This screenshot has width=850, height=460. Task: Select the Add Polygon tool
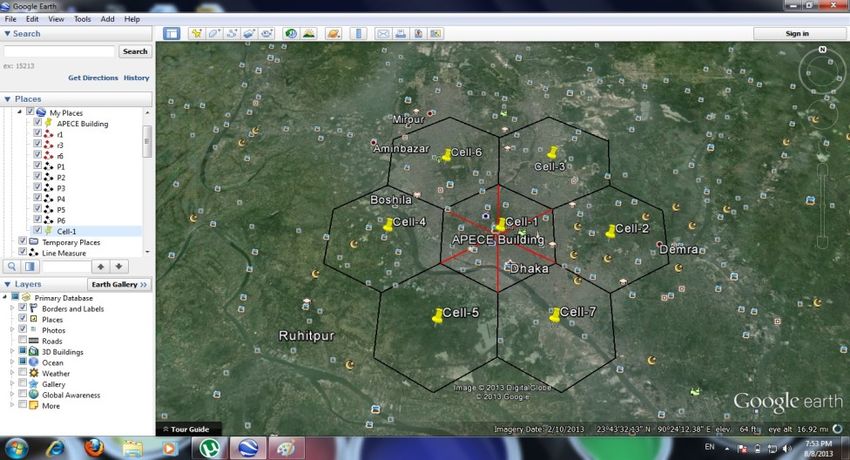click(x=214, y=34)
